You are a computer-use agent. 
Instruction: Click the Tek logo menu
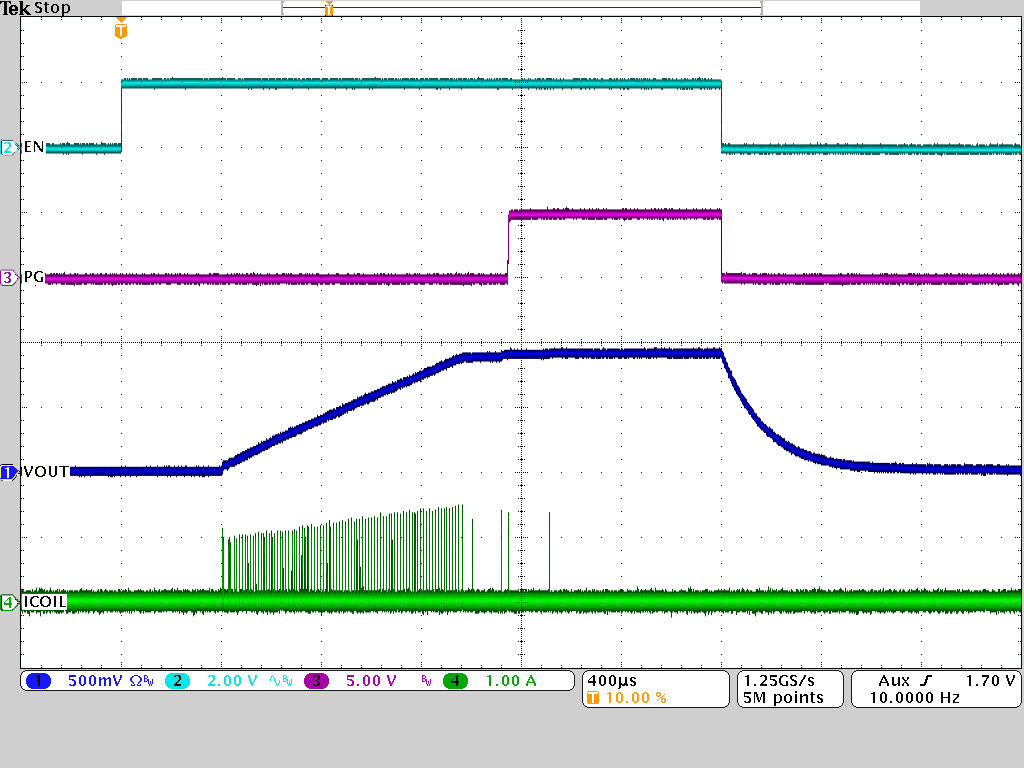(x=17, y=8)
